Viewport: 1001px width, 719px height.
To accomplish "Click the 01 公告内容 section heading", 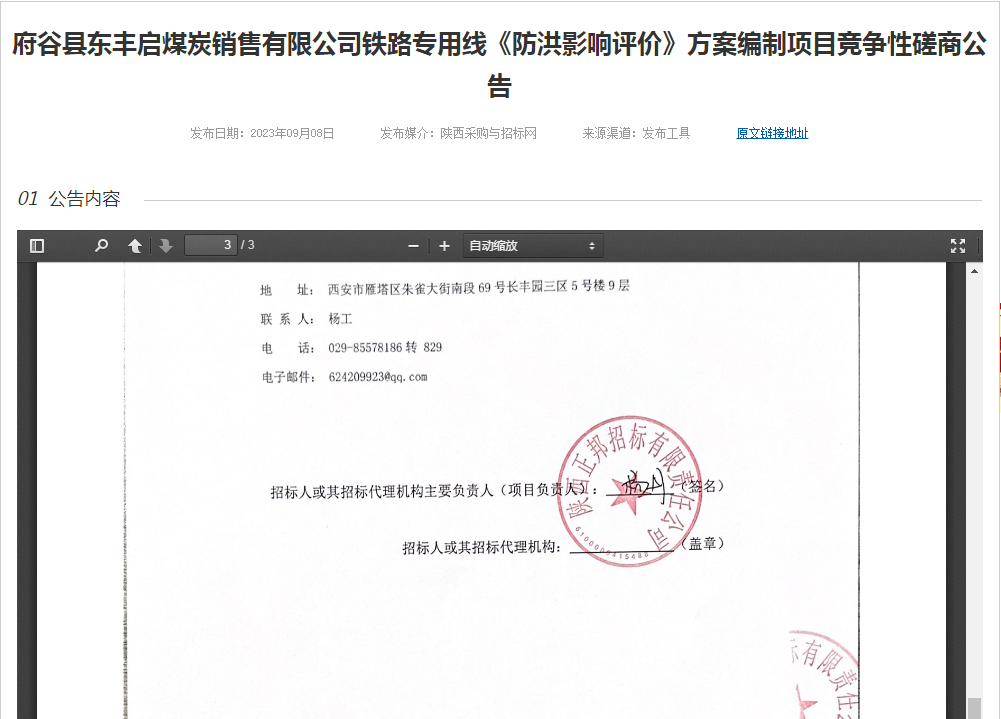I will pyautogui.click(x=69, y=199).
